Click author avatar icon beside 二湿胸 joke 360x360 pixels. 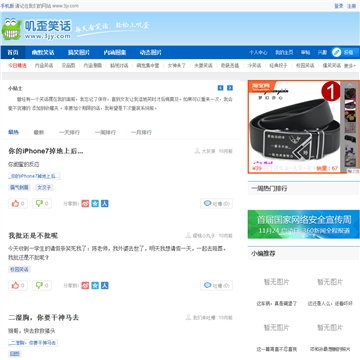[x=189, y=317]
